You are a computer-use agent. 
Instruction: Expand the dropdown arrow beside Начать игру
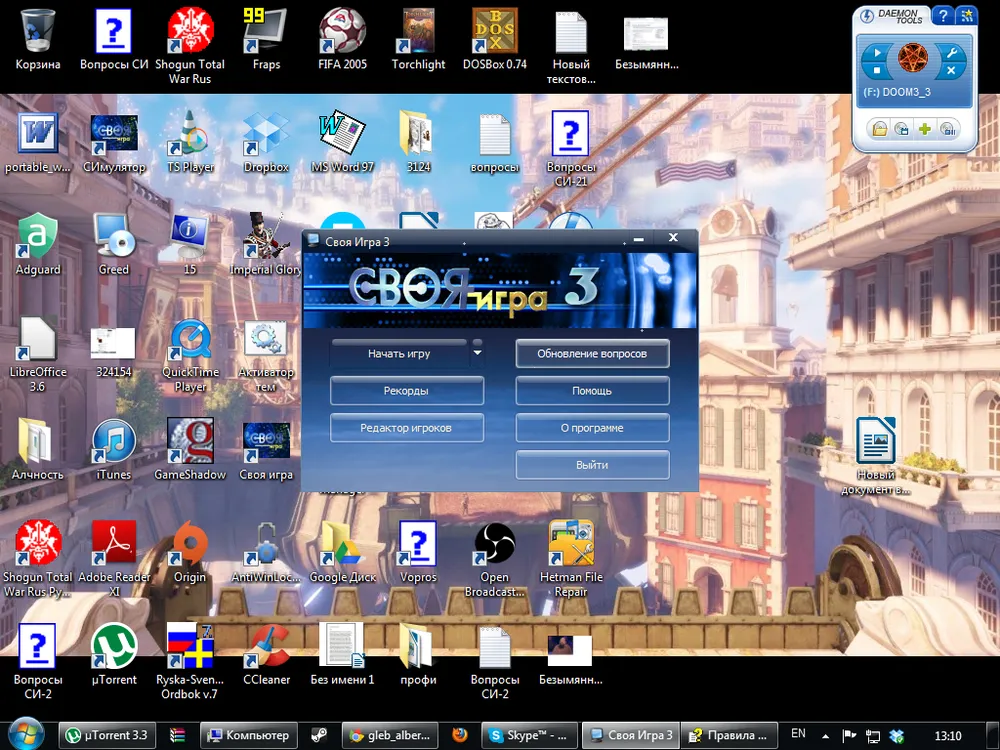[x=477, y=353]
